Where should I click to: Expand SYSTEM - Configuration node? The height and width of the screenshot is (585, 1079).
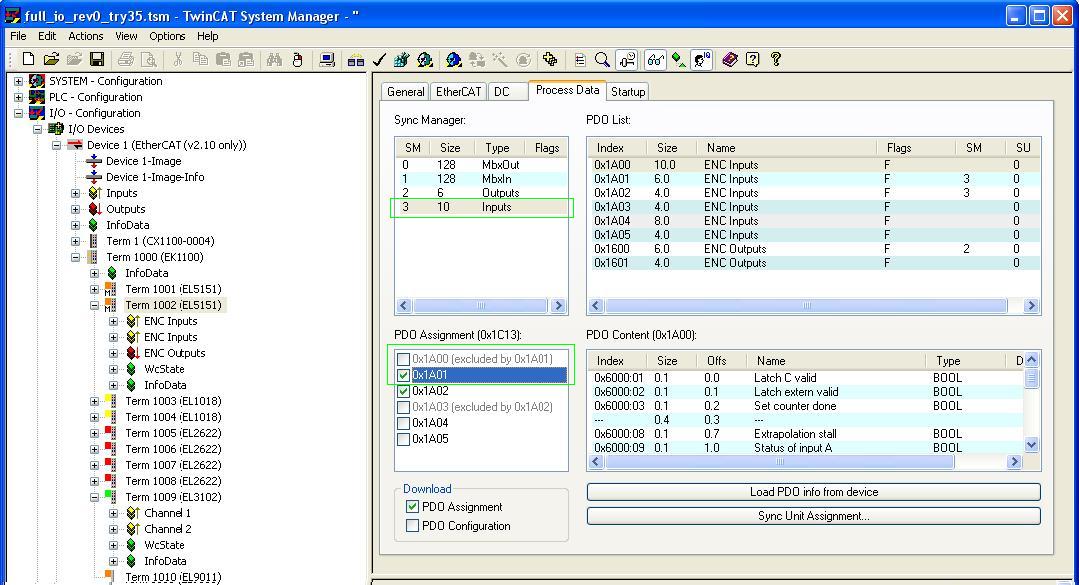(19, 81)
